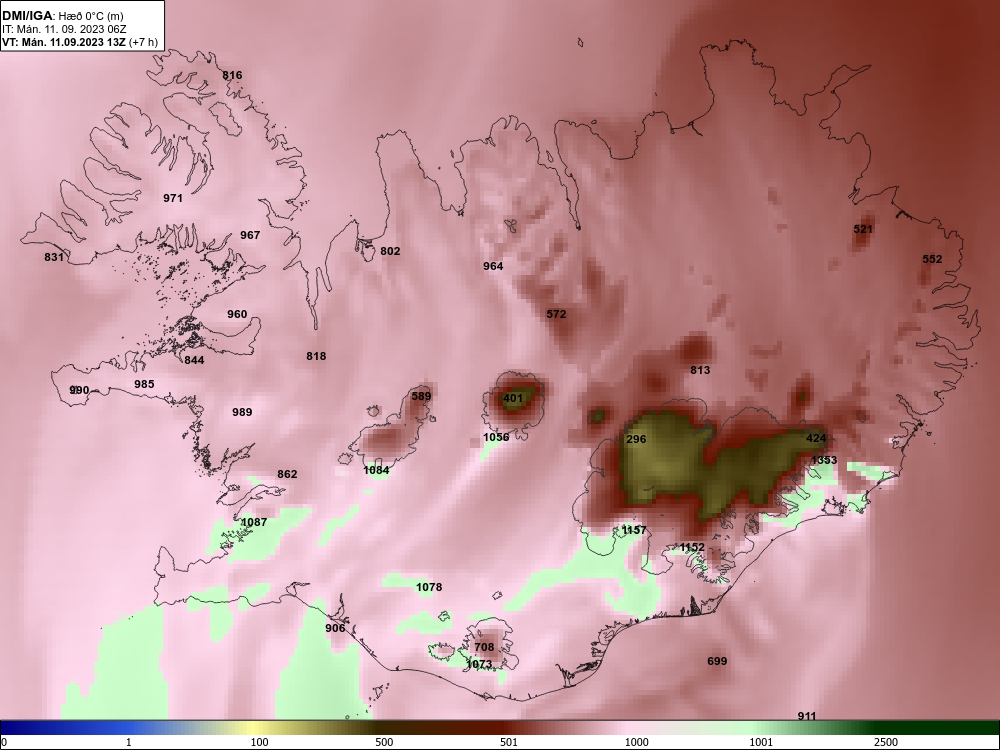Click the 906 value label
Image resolution: width=1000 pixels, height=750 pixels.
click(x=335, y=628)
